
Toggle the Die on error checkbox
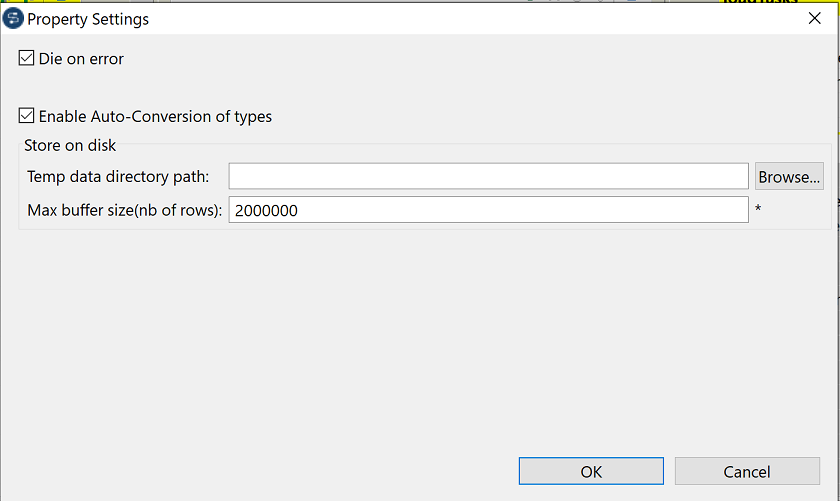click(x=26, y=59)
